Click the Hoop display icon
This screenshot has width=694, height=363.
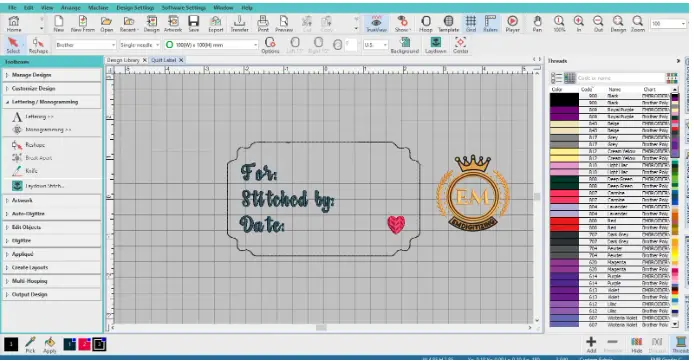tap(426, 23)
